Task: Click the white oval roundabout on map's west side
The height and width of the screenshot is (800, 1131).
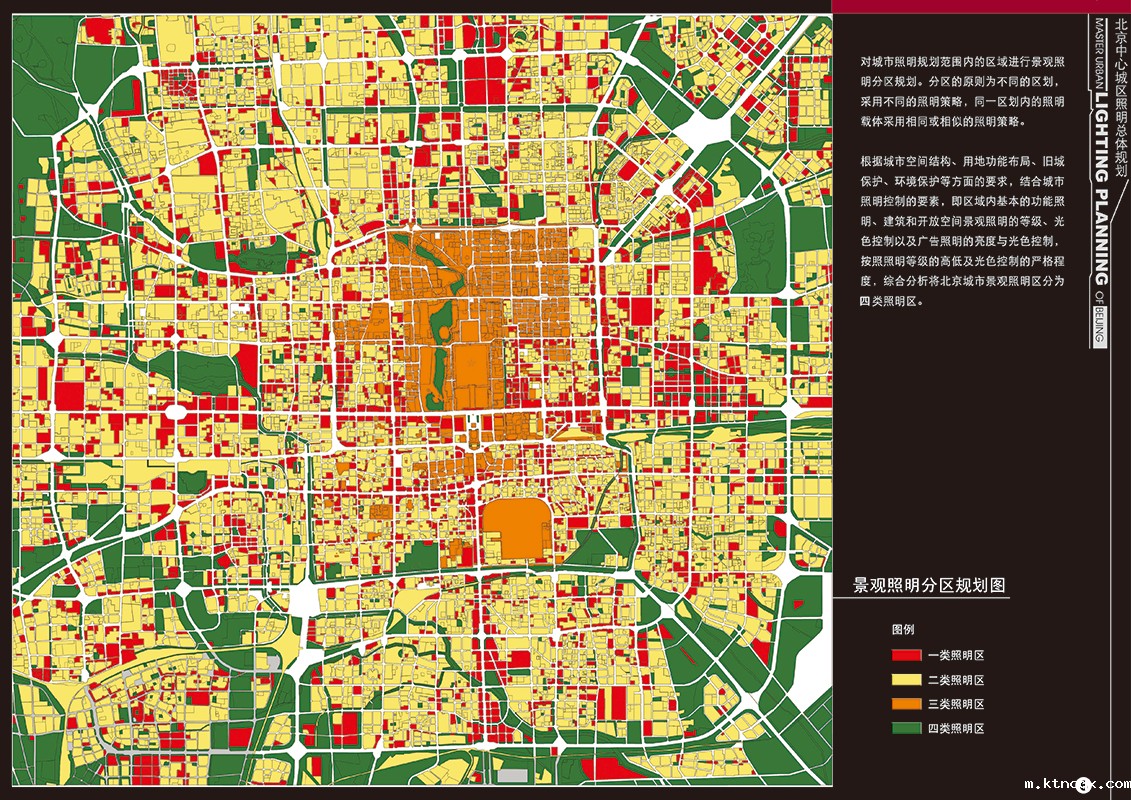Action: (x=175, y=411)
